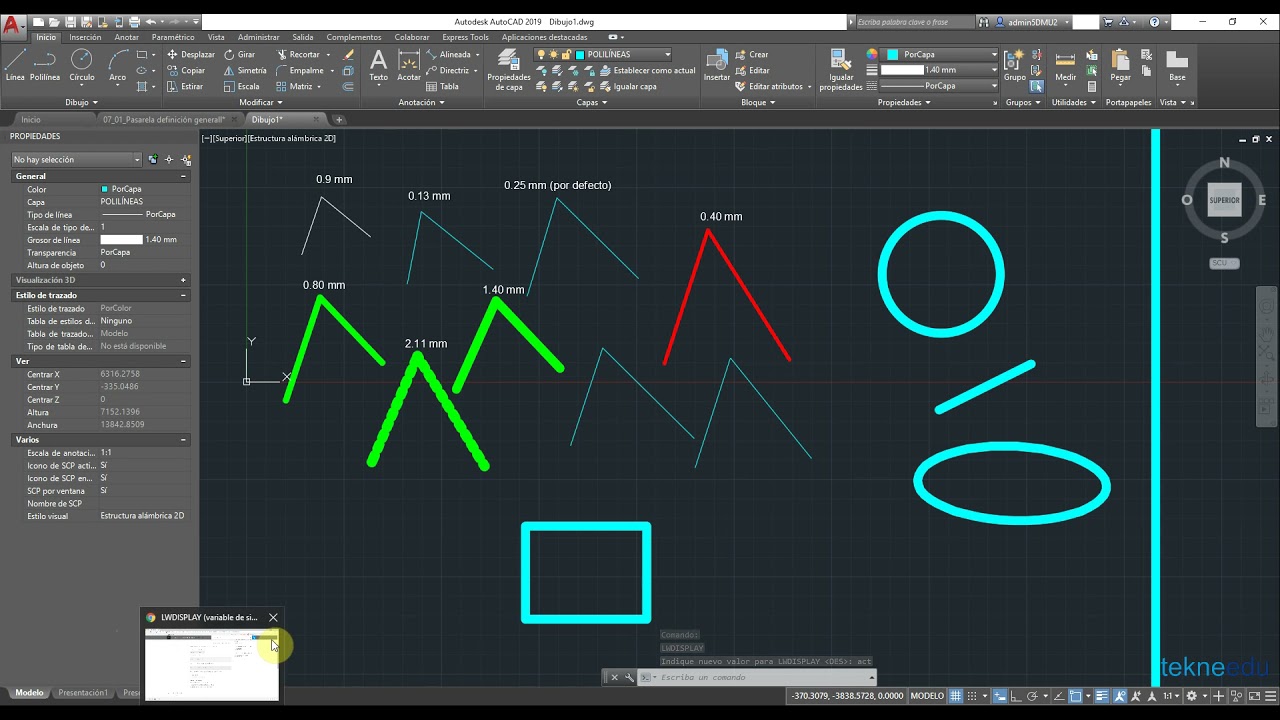
Task: Click the Grosor de línea white swatch
Action: 122,240
